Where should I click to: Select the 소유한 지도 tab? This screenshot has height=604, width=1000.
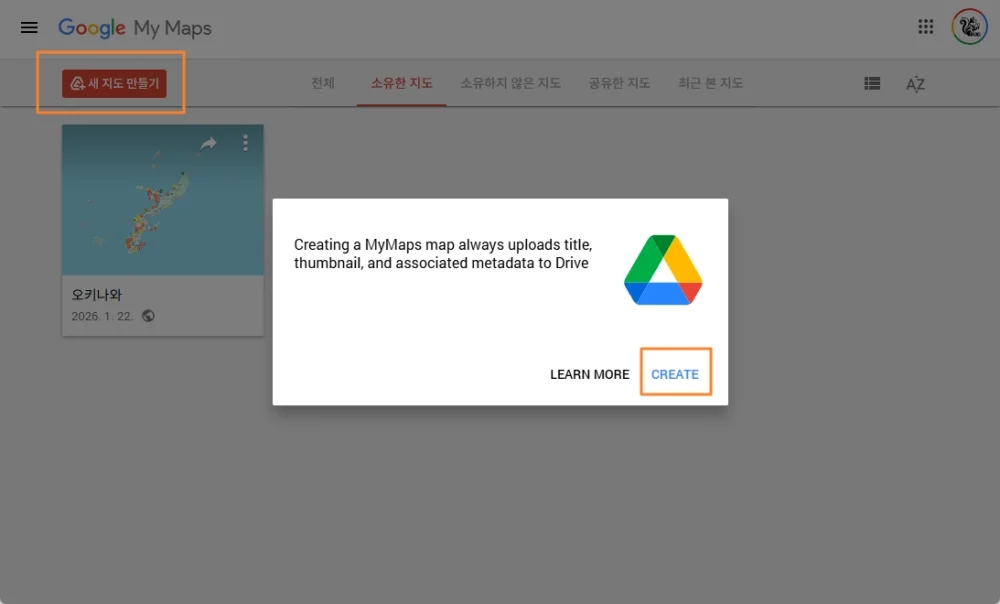pyautogui.click(x=401, y=83)
